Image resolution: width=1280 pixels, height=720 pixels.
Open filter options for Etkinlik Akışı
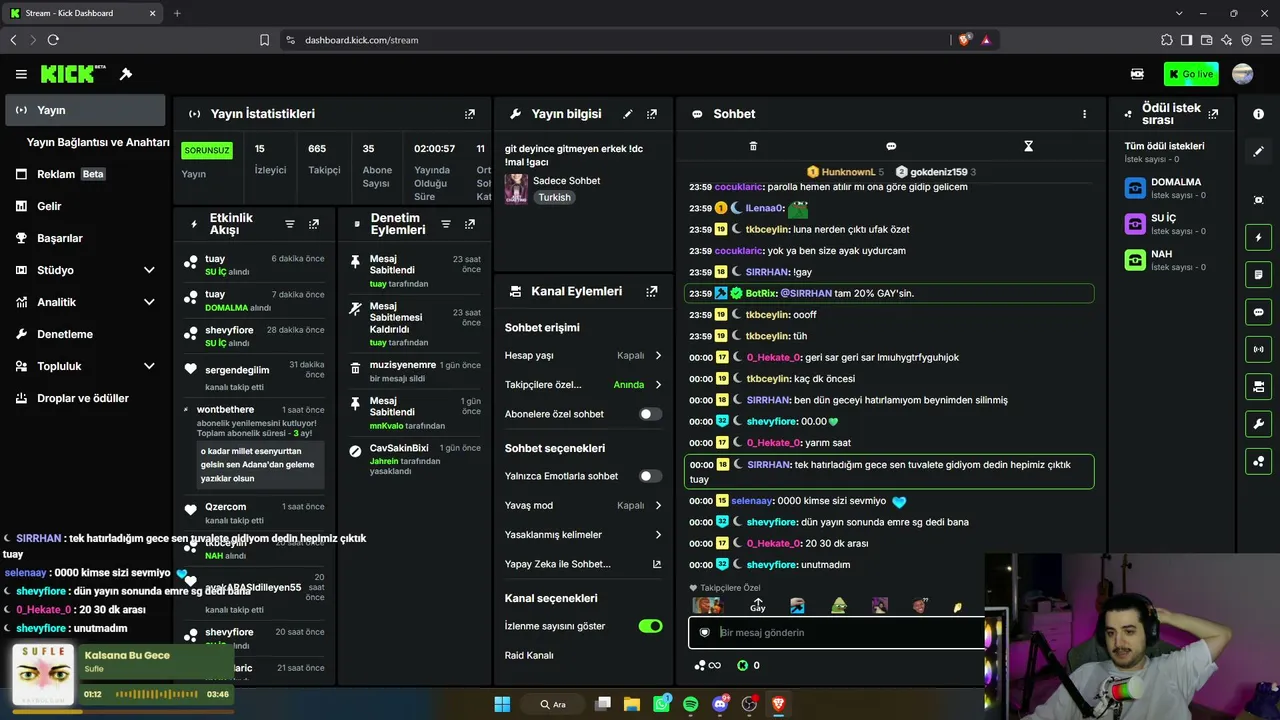[290, 224]
